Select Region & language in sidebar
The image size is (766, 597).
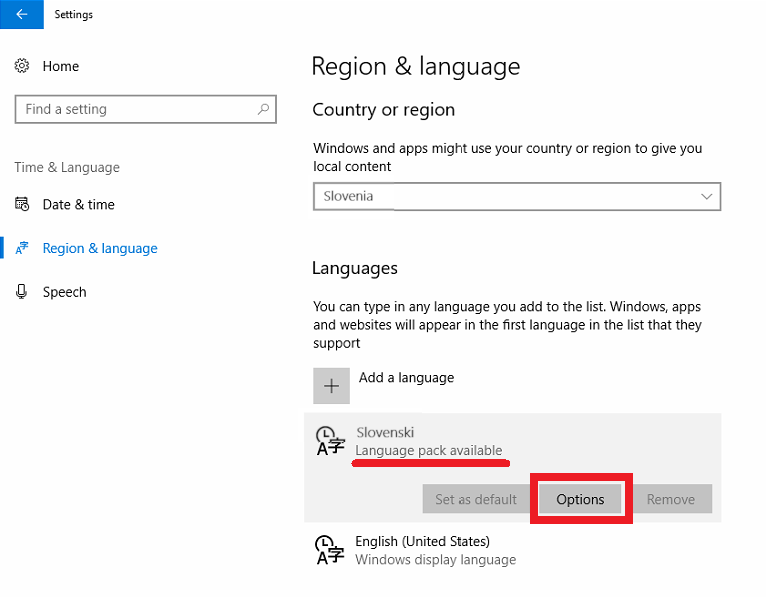tap(100, 248)
